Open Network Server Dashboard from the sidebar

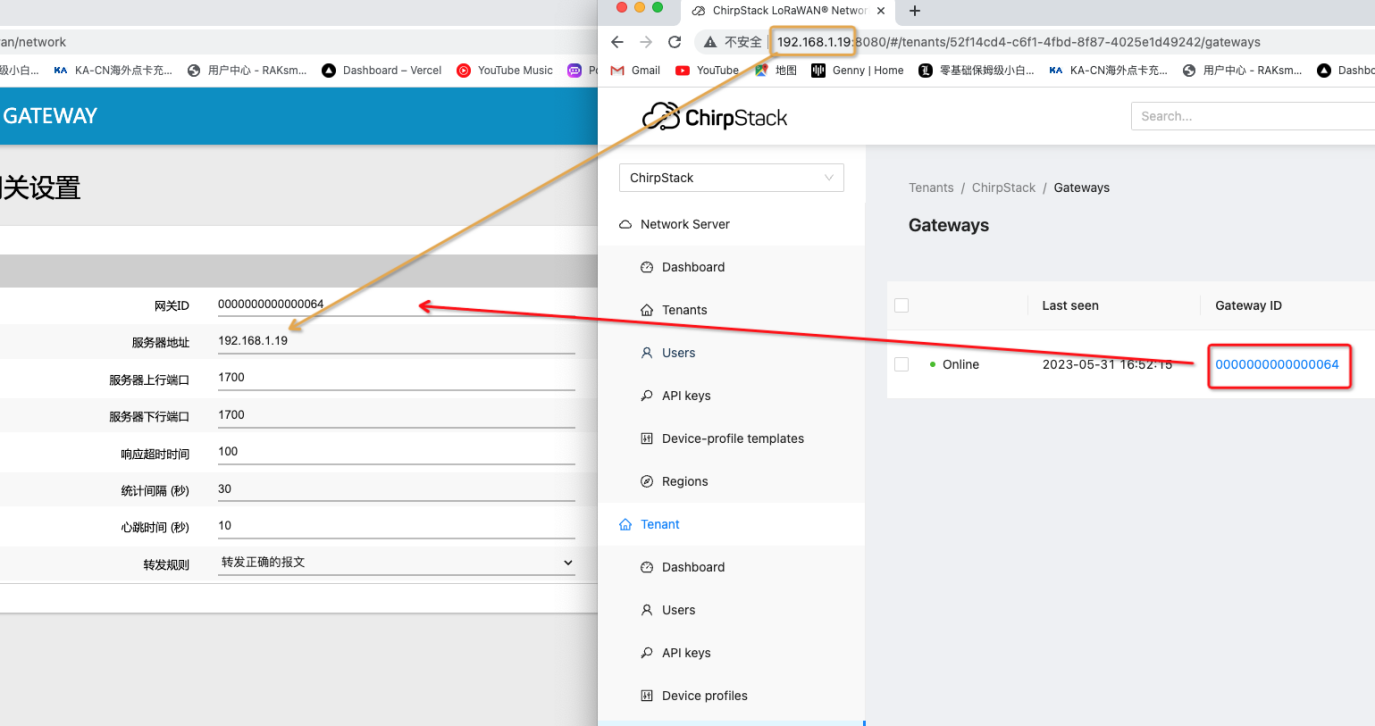692,267
